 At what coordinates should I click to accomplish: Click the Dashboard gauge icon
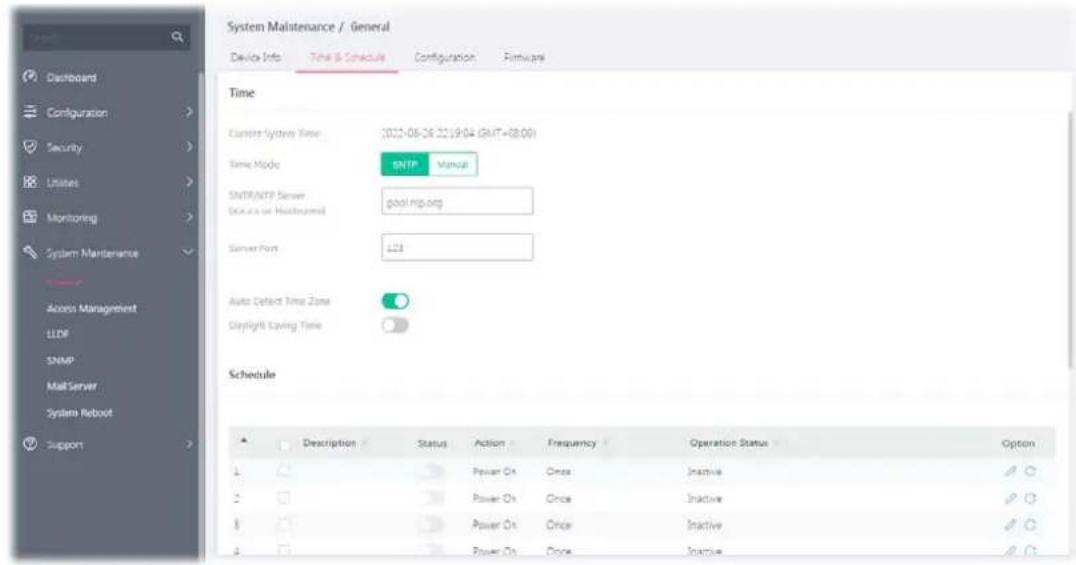tap(30, 77)
